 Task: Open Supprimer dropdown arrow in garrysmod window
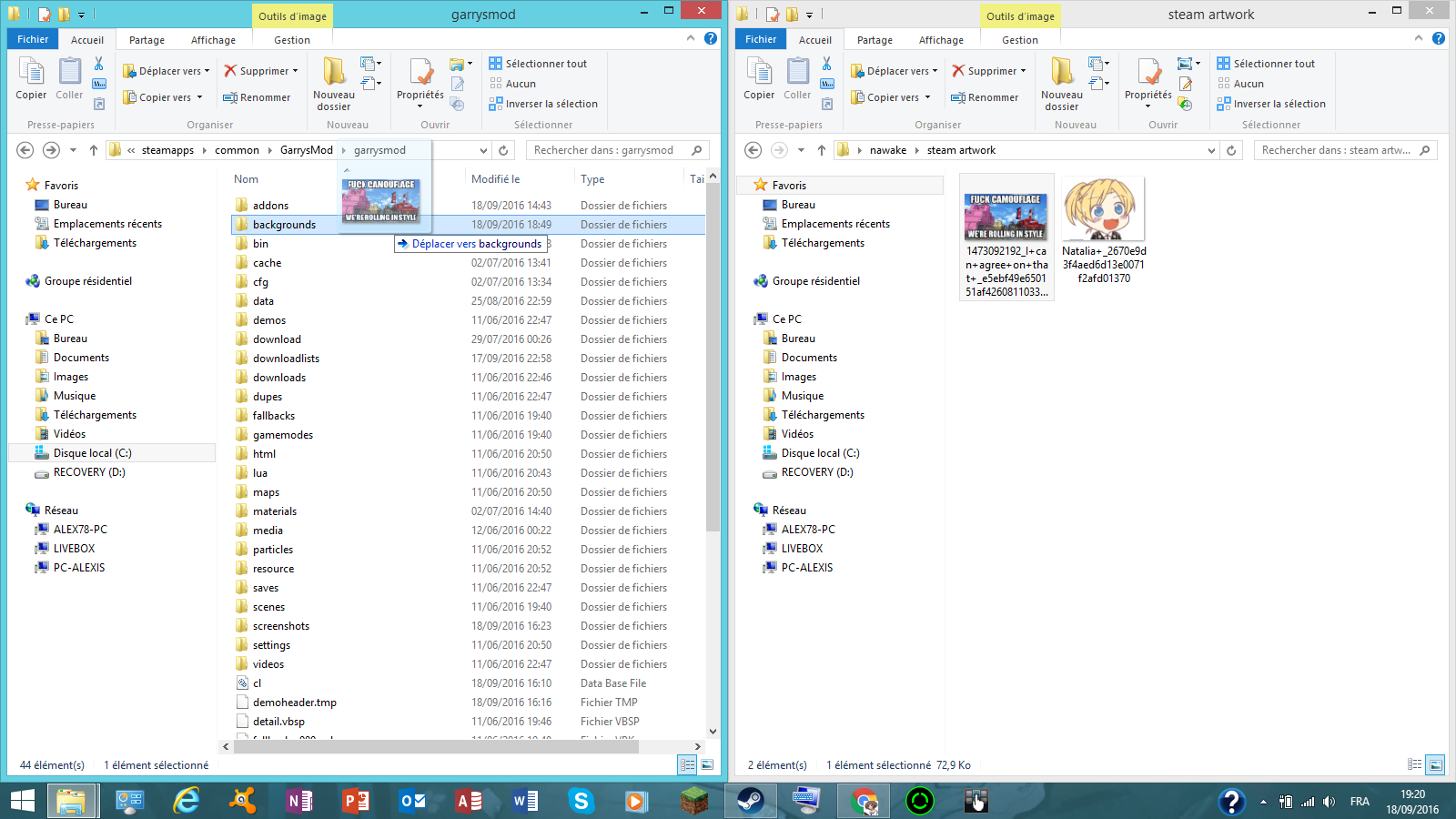295,71
